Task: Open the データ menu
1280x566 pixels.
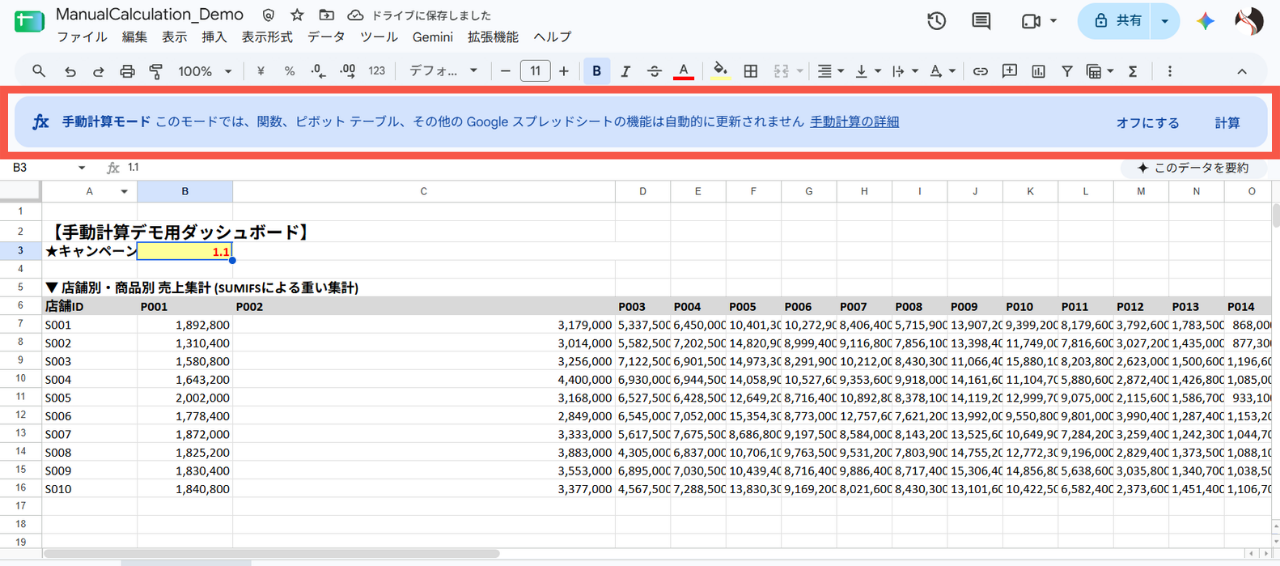Action: point(326,37)
